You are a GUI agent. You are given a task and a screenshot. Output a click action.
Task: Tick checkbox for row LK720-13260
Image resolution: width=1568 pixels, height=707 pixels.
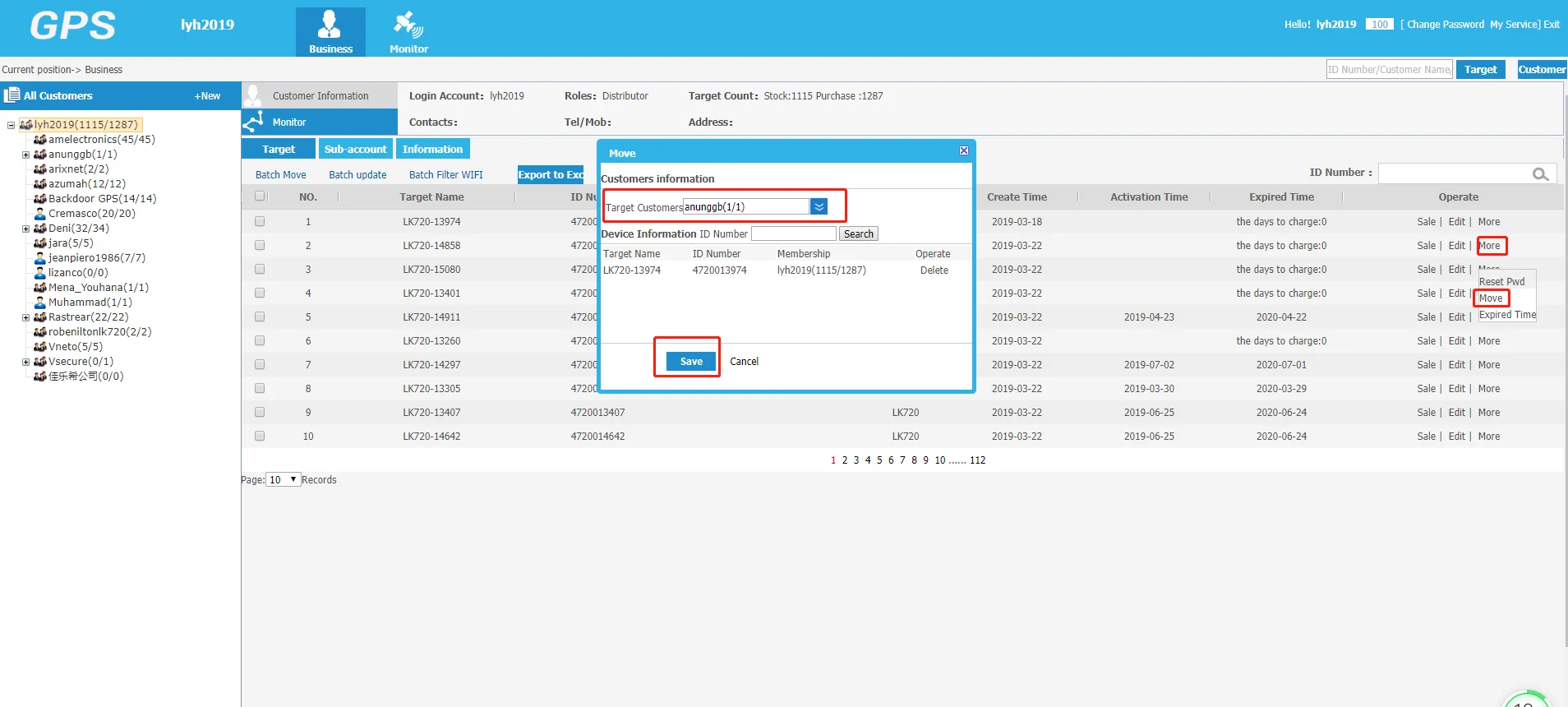click(260, 340)
